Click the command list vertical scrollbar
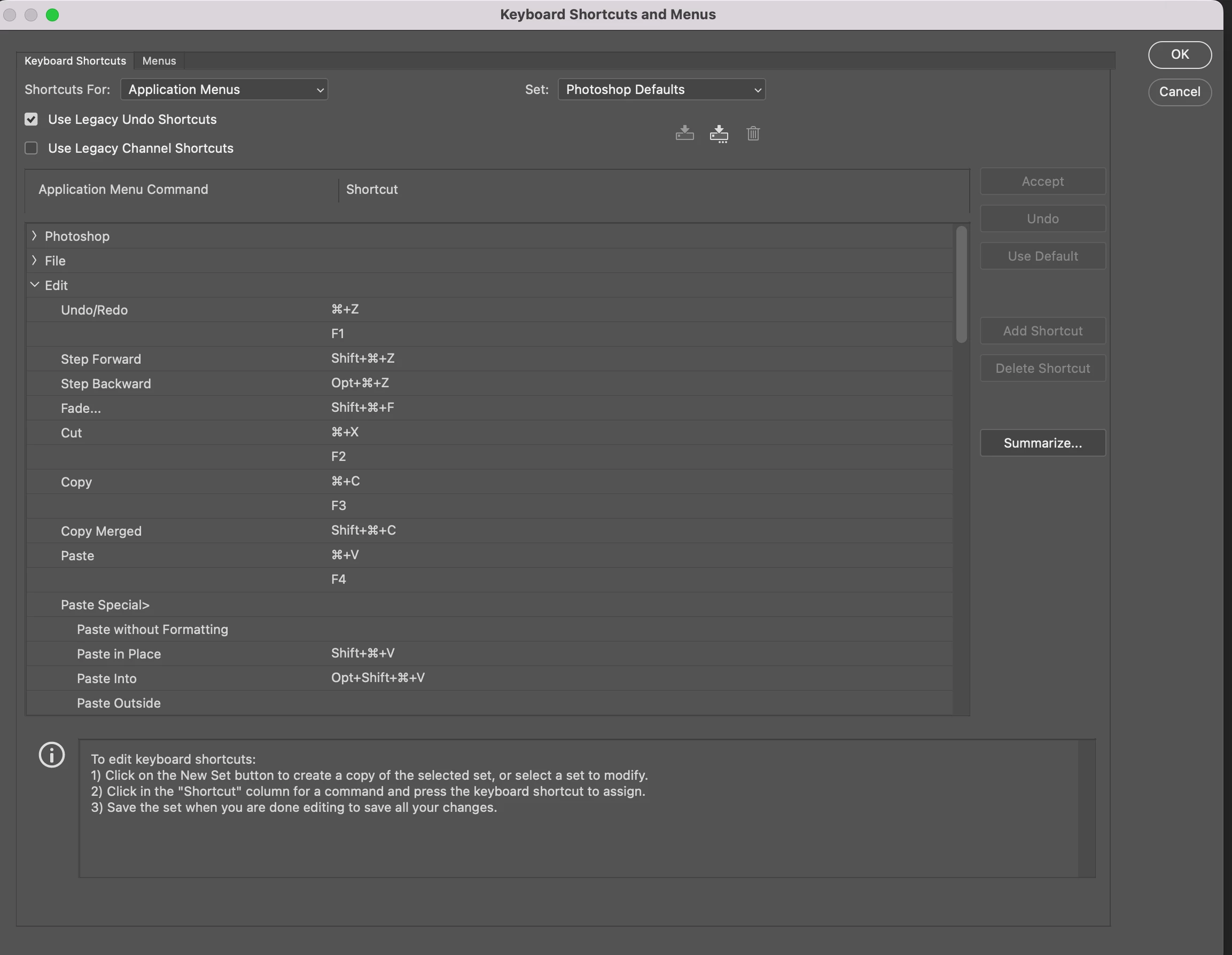The height and width of the screenshot is (955, 1232). pyautogui.click(x=961, y=284)
